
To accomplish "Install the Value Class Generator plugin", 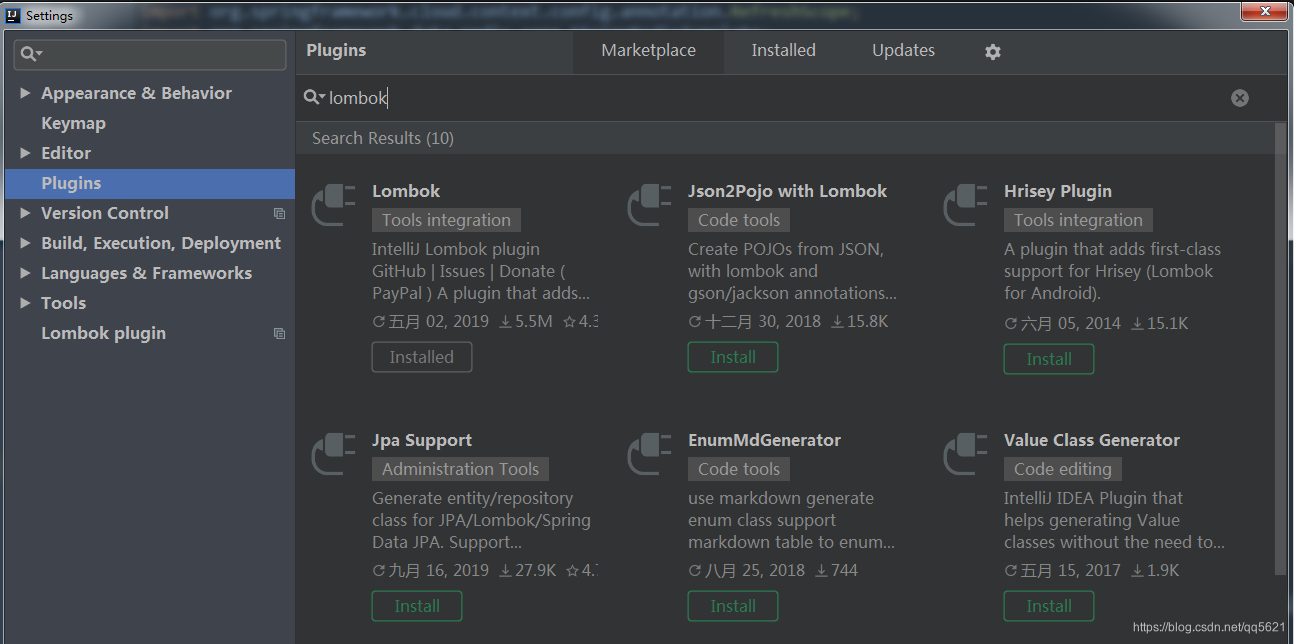I will (x=1049, y=606).
